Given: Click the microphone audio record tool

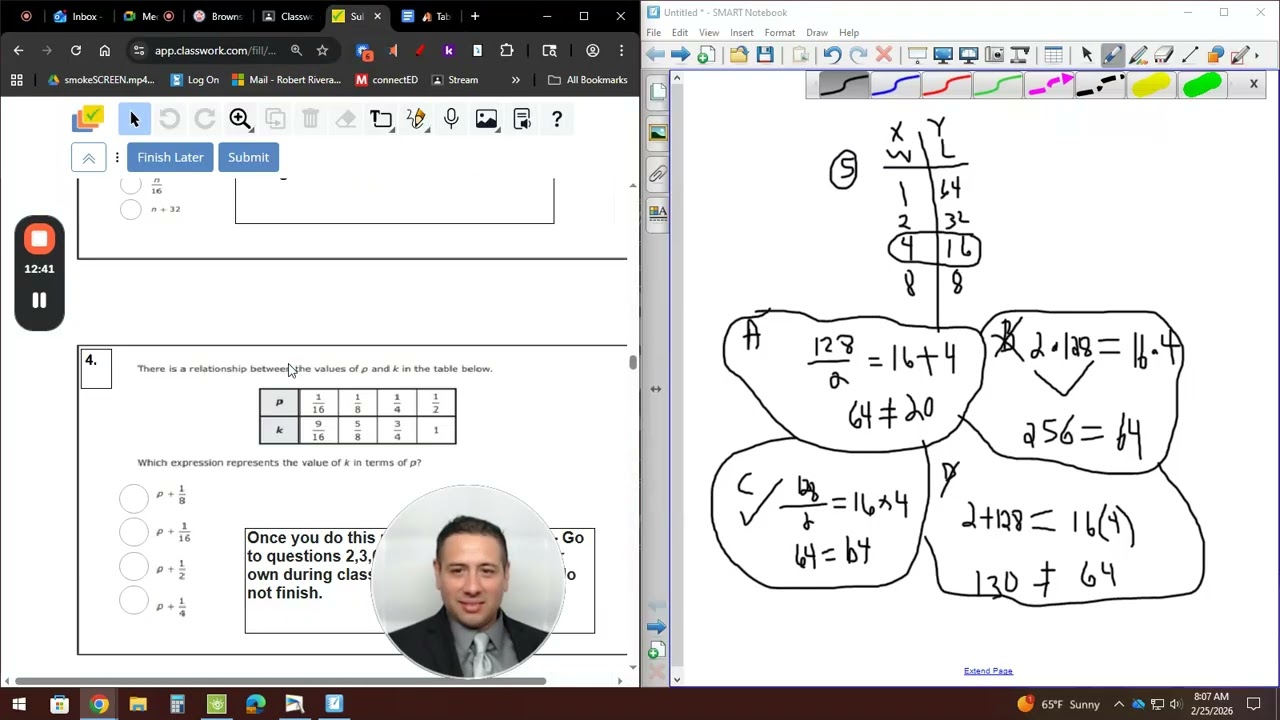Looking at the screenshot, I should (x=451, y=119).
